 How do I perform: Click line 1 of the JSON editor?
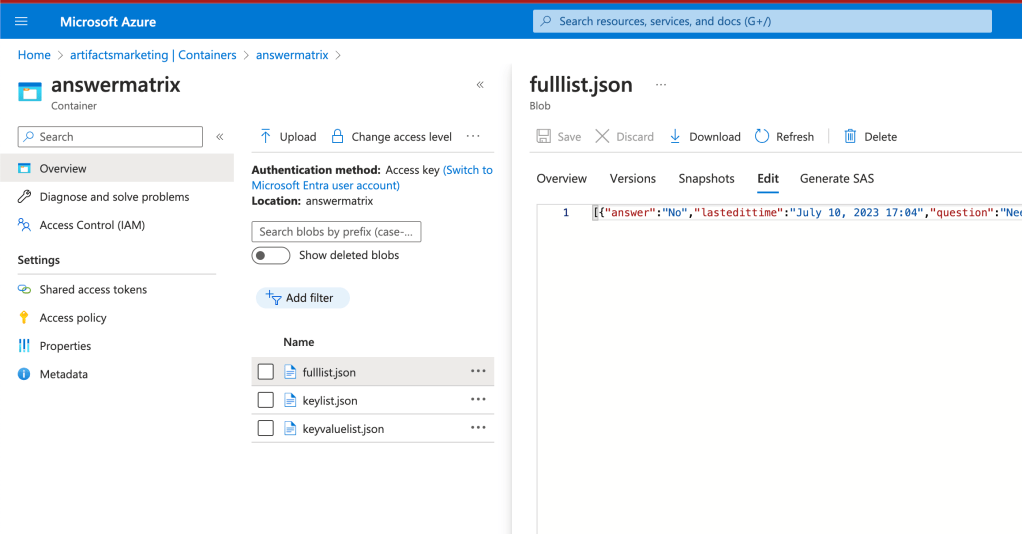(807, 213)
